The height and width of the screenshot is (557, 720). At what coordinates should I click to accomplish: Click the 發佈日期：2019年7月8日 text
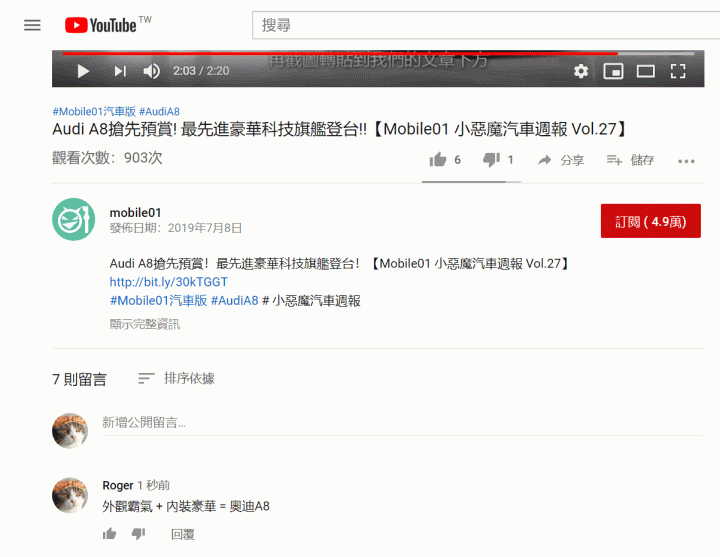tap(176, 228)
